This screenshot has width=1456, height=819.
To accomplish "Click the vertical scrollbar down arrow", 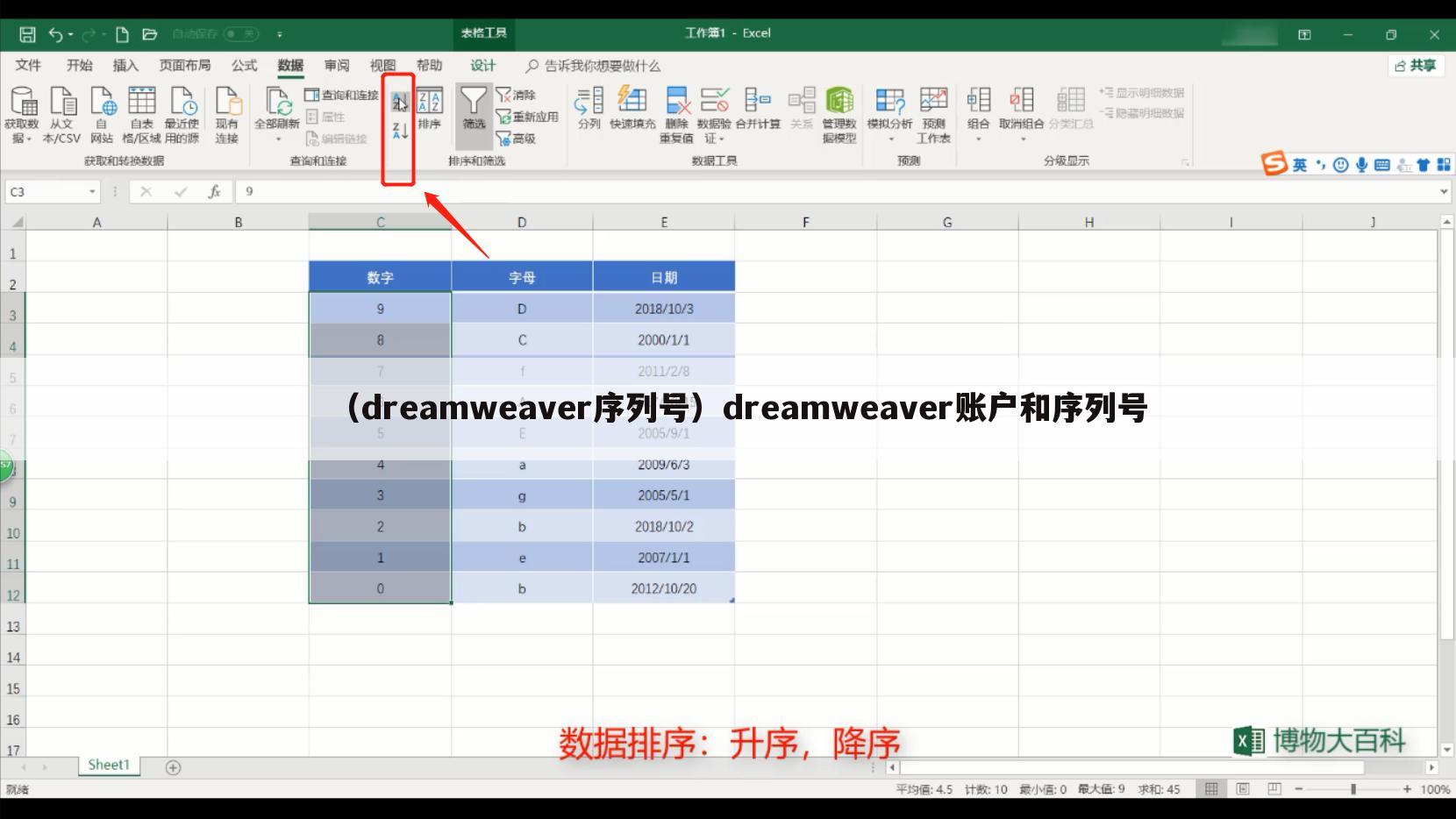I will point(1446,750).
